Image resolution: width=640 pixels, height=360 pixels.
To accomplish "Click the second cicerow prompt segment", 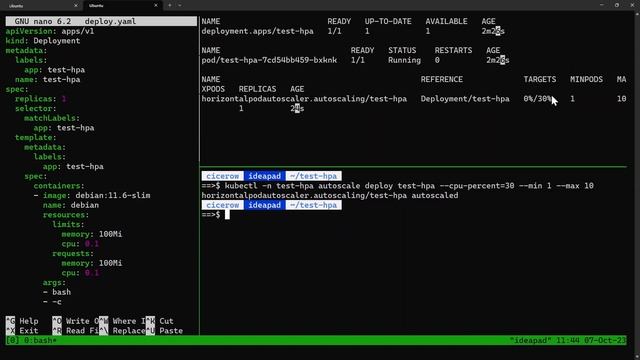I will (x=222, y=205).
